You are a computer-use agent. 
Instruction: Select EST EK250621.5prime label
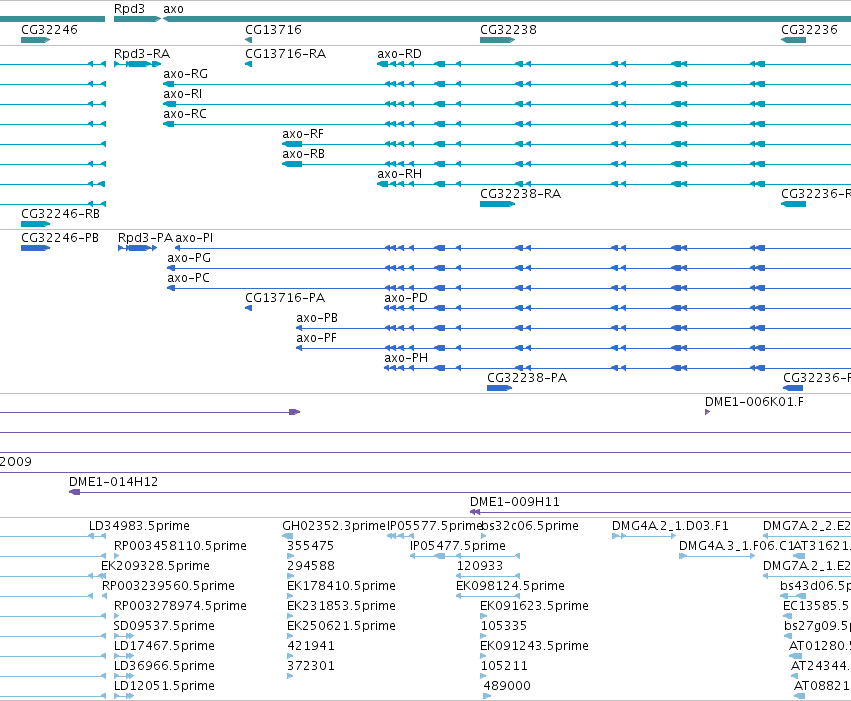point(341,627)
